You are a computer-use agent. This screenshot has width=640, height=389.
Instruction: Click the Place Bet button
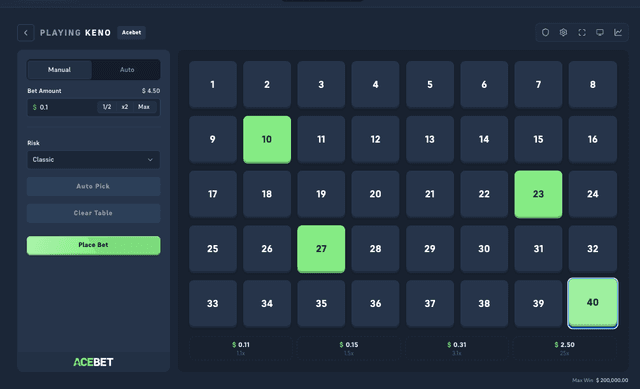click(93, 245)
